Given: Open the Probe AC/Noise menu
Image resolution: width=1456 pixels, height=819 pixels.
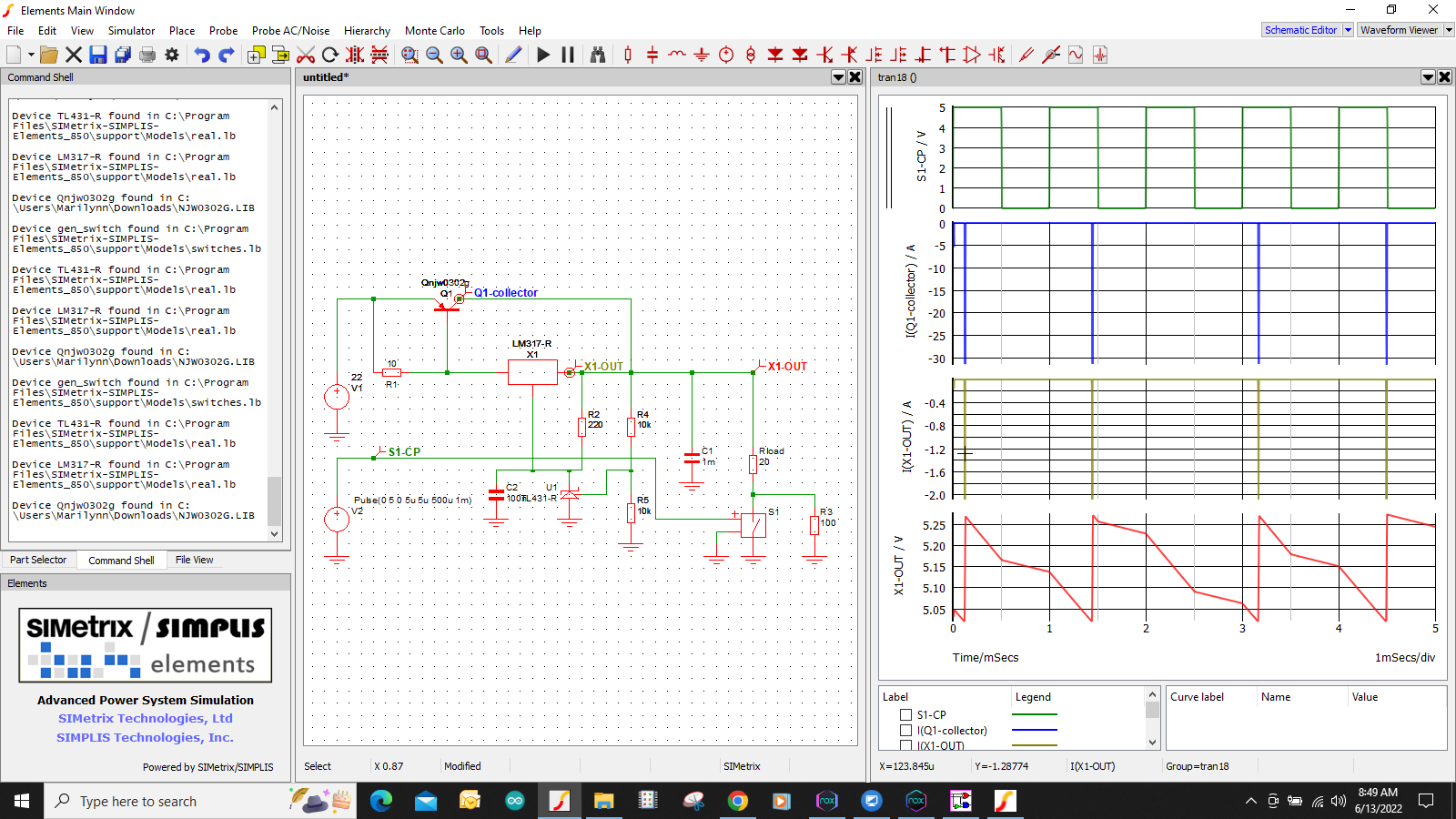Looking at the screenshot, I should (290, 30).
